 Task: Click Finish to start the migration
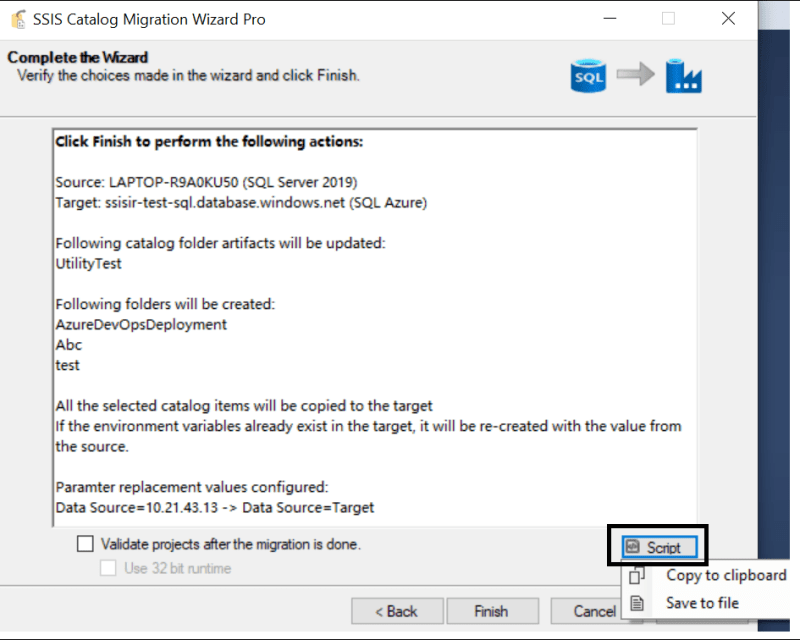(x=492, y=611)
